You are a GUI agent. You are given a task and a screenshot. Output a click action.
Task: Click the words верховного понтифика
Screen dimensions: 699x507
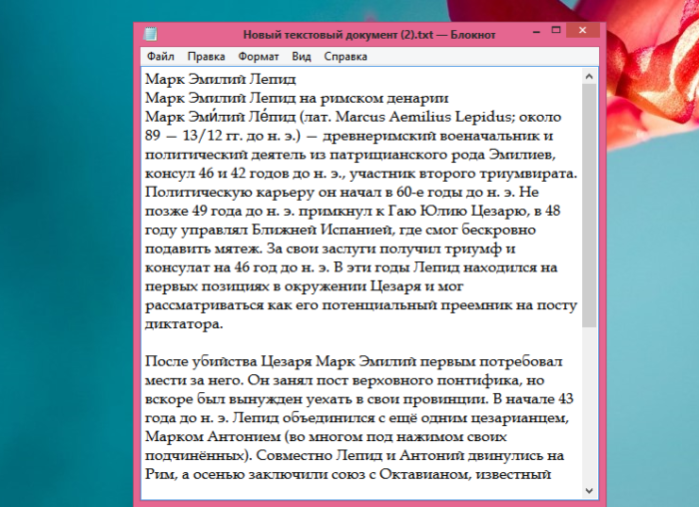tap(435, 380)
